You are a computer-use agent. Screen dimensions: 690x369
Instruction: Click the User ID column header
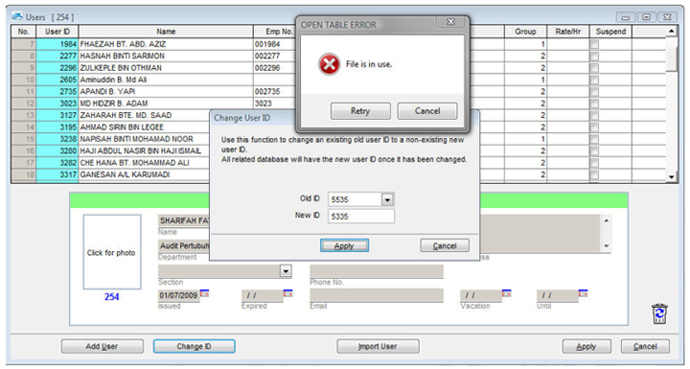point(58,32)
